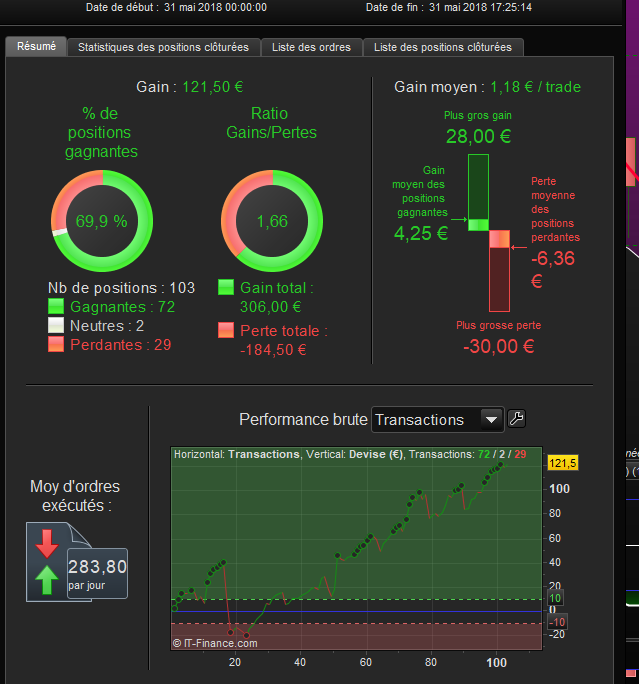Open the chart settings wrench icon
The image size is (639, 684).
[516, 419]
